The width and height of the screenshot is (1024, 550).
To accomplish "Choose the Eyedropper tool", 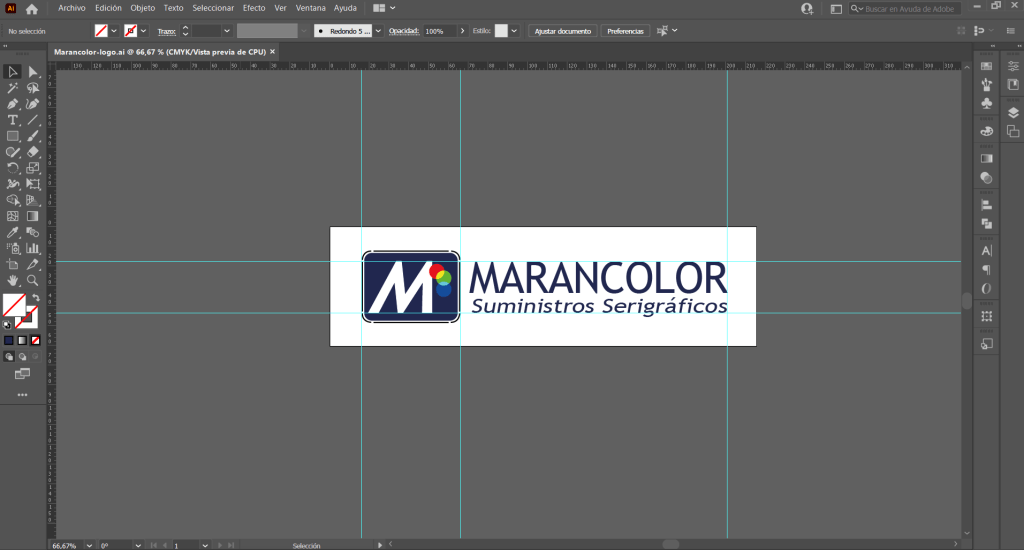I will click(x=13, y=232).
